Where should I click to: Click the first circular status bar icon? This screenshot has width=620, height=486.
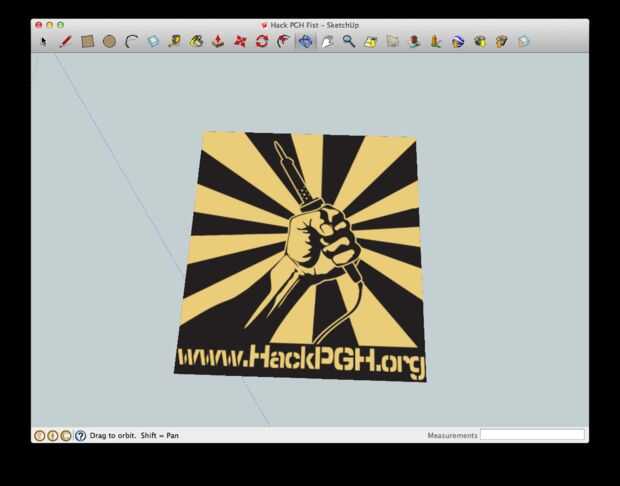pos(39,435)
